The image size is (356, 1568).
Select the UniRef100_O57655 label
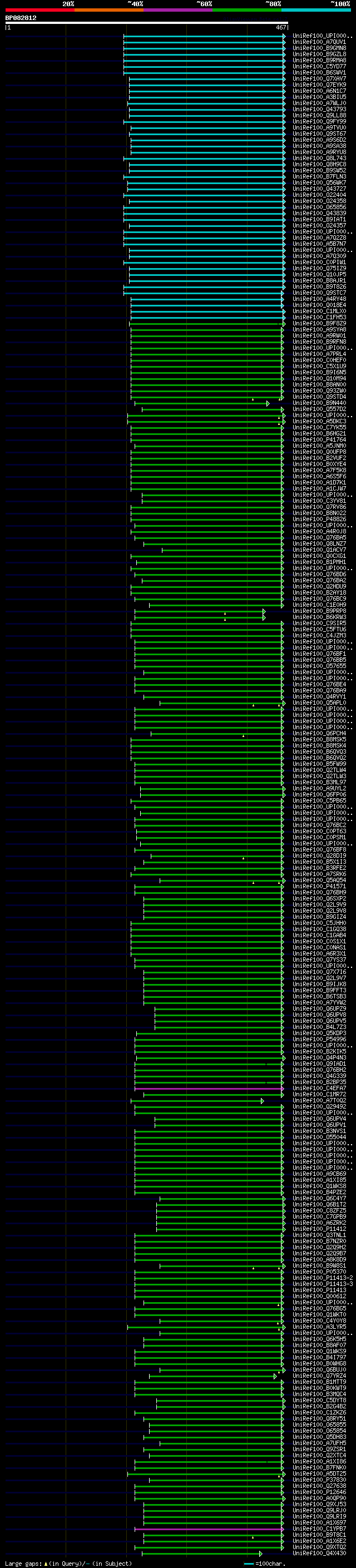click(319, 666)
